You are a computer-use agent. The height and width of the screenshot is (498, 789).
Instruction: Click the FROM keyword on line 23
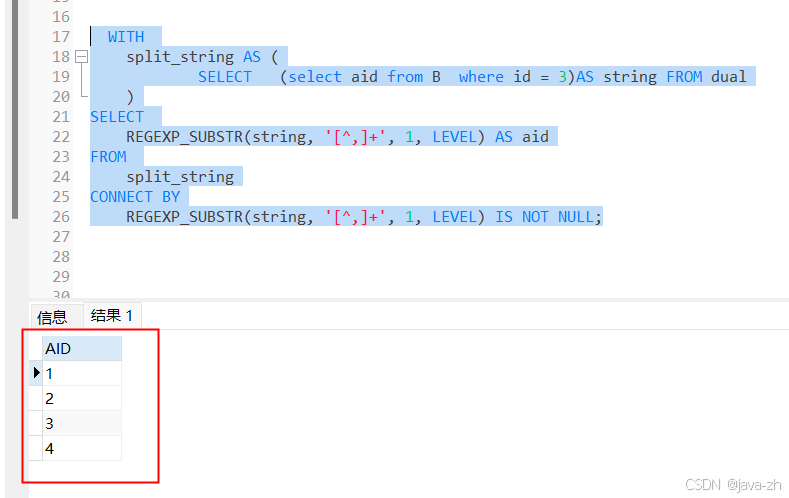108,157
